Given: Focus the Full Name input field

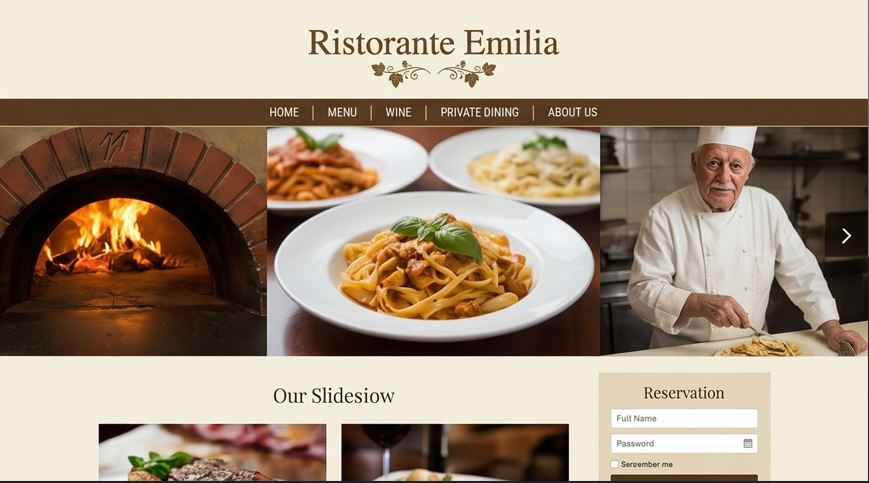Looking at the screenshot, I should click(x=684, y=418).
